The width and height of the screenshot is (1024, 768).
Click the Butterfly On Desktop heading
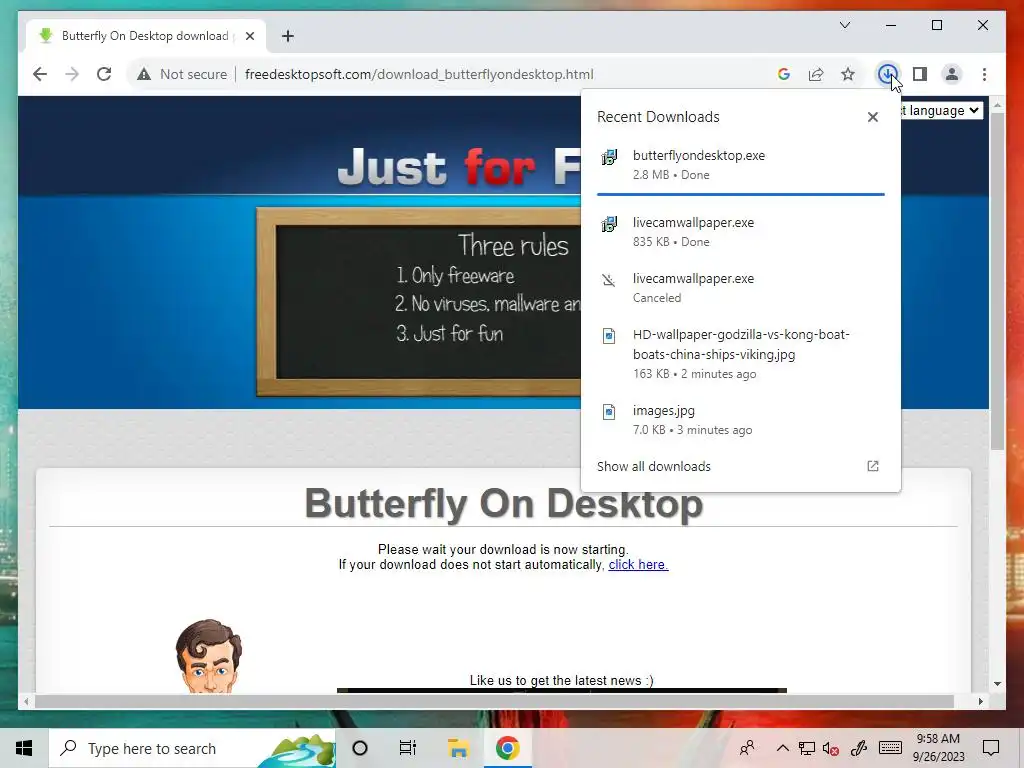(504, 504)
